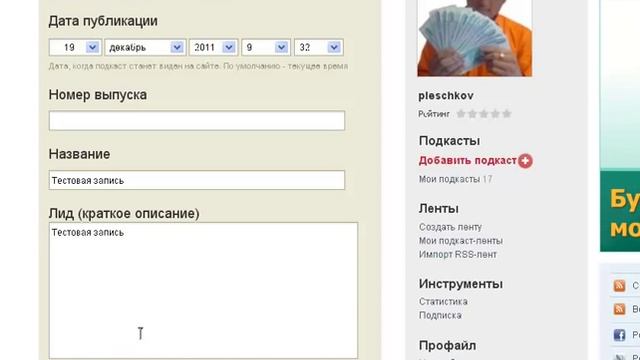Image resolution: width=640 pixels, height=360 pixels.
Task: Open the Подписка link
Action: point(440,316)
